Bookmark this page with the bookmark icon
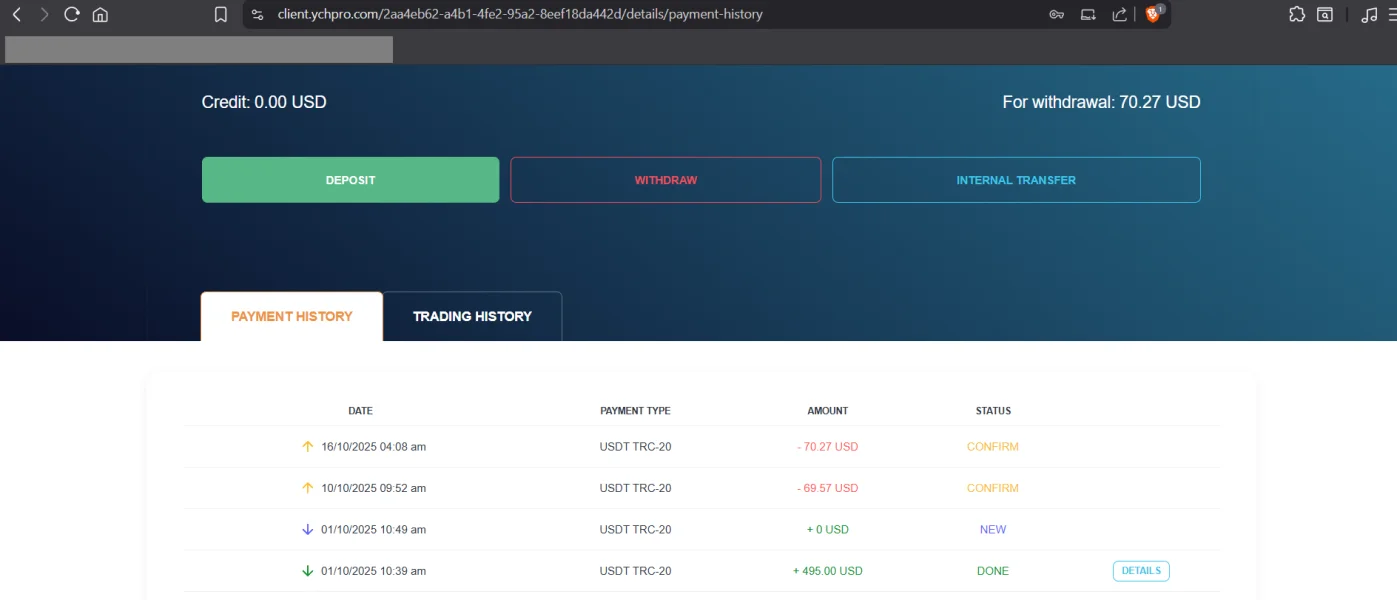Viewport: 1397px width, 600px height. coord(221,14)
